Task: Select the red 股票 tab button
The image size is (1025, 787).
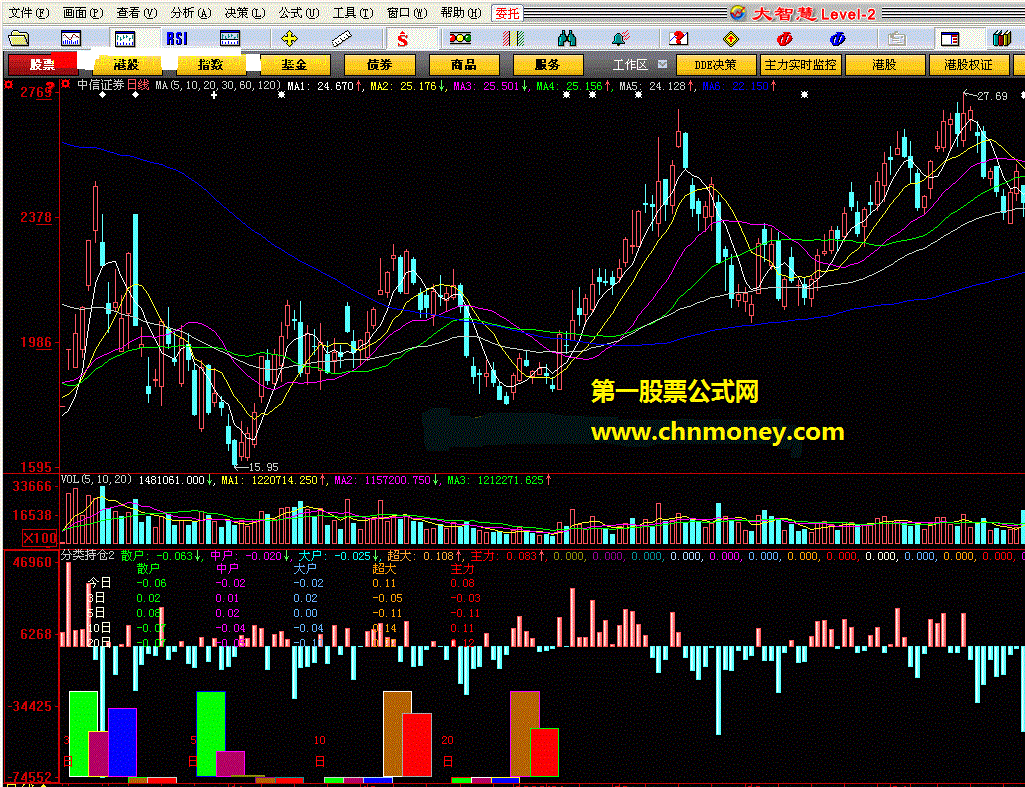Action: point(42,65)
